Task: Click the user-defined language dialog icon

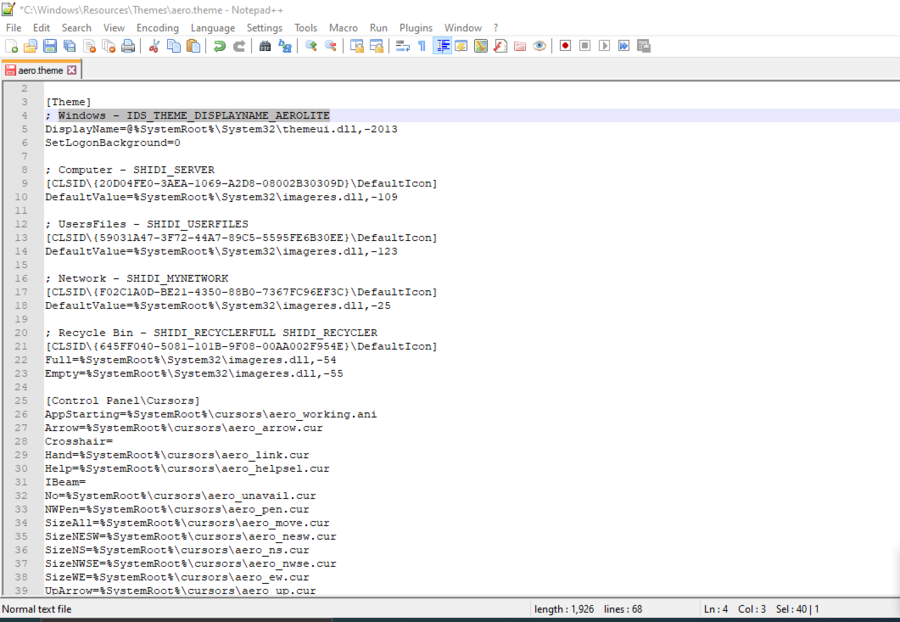Action: [461, 46]
